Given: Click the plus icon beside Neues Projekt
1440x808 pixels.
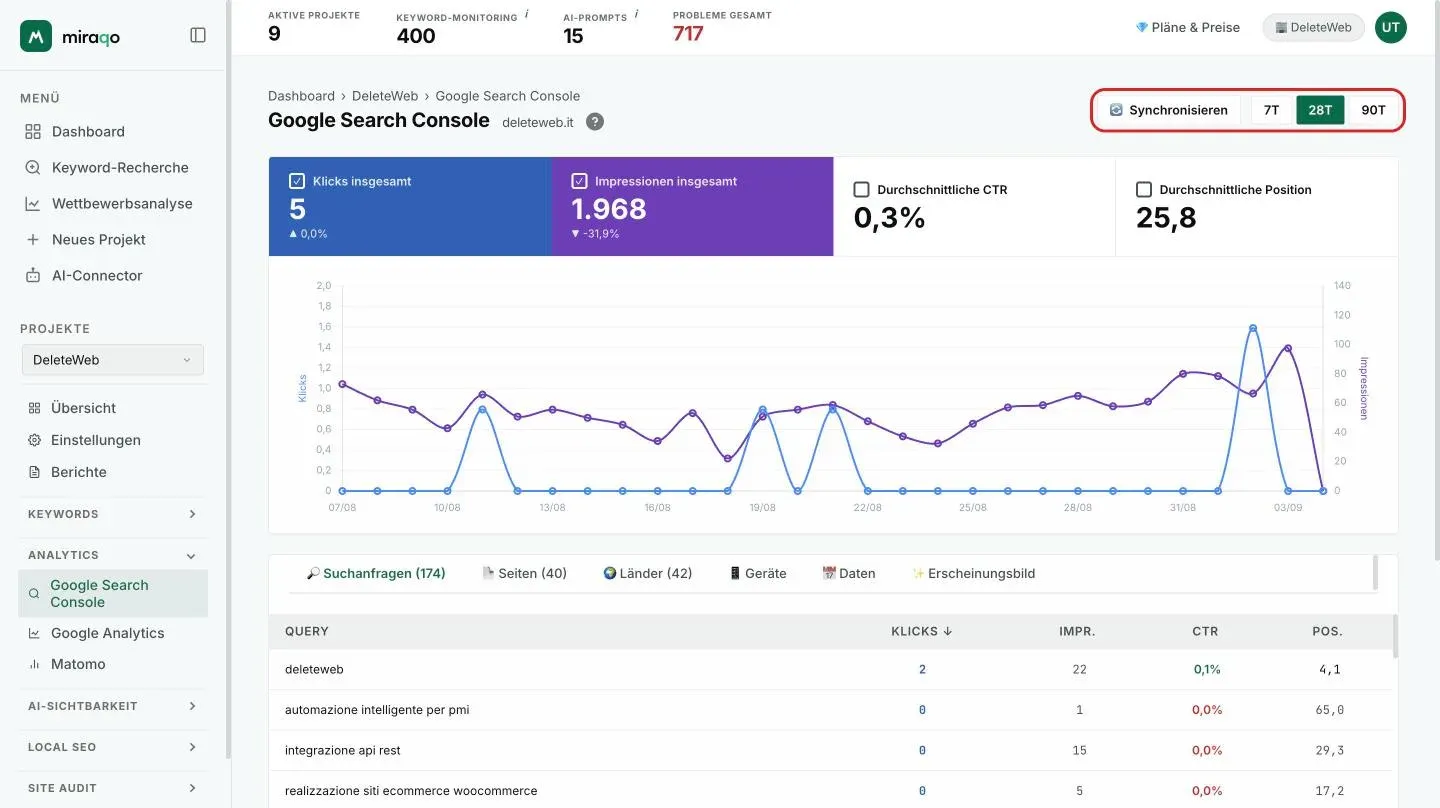Looking at the screenshot, I should [33, 239].
